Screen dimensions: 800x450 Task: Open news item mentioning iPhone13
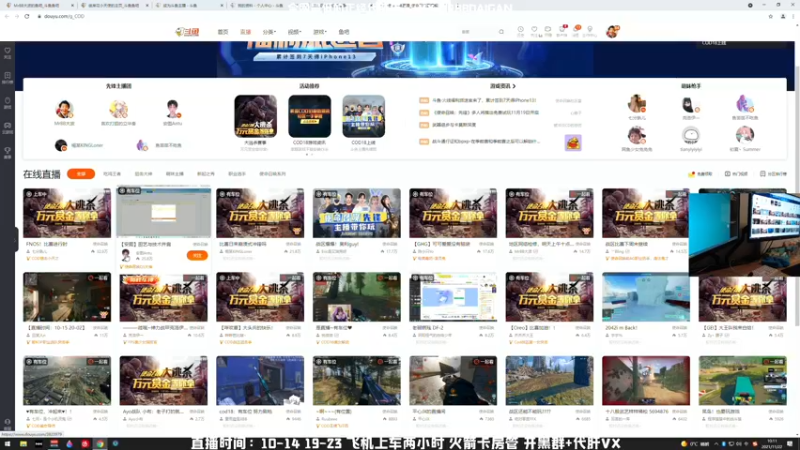click(484, 101)
